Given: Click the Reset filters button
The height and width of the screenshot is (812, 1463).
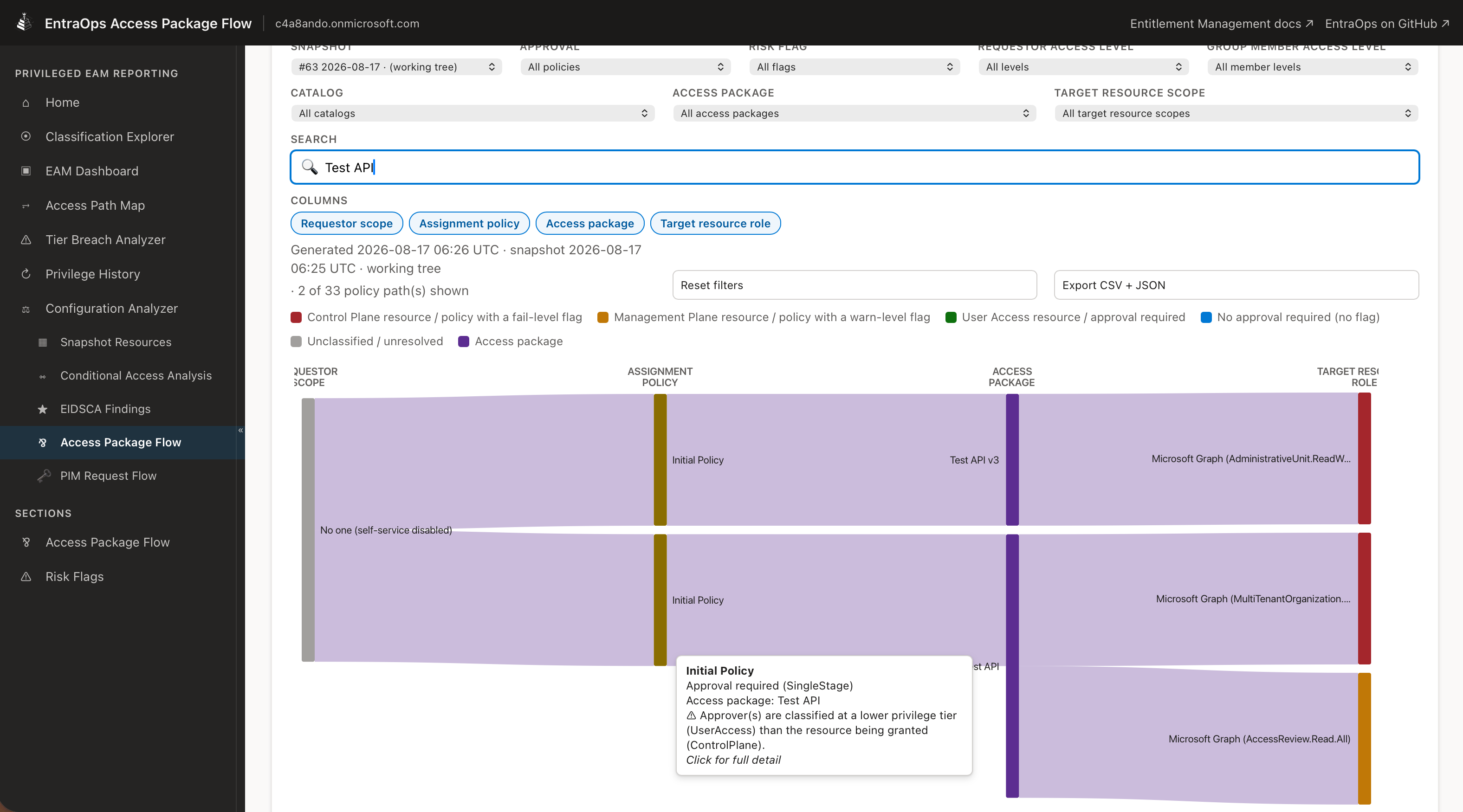Looking at the screenshot, I should [854, 285].
